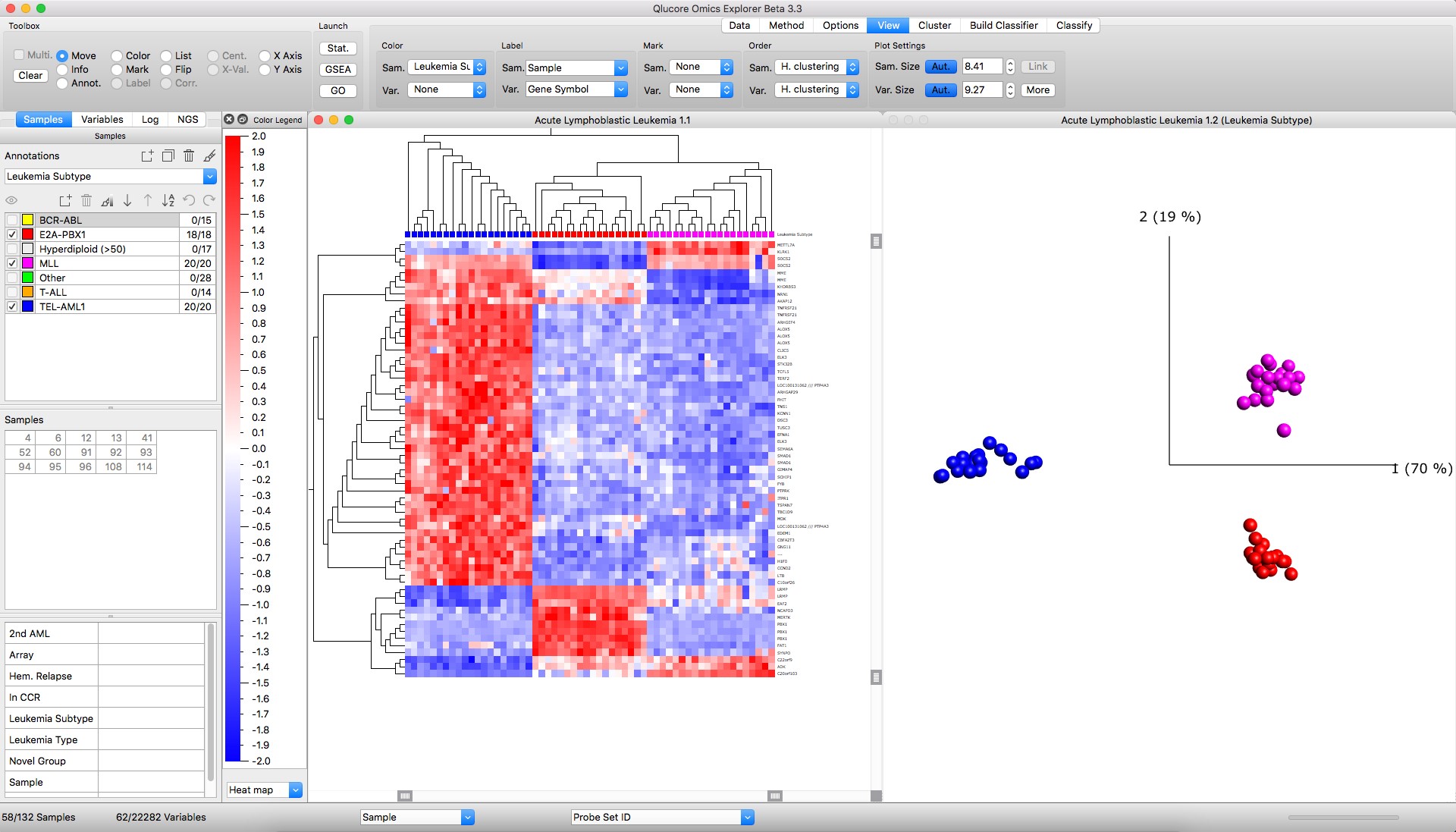Sort annotation categories alphabetically with A-Z icon
The height and width of the screenshot is (832, 1456).
[x=168, y=200]
